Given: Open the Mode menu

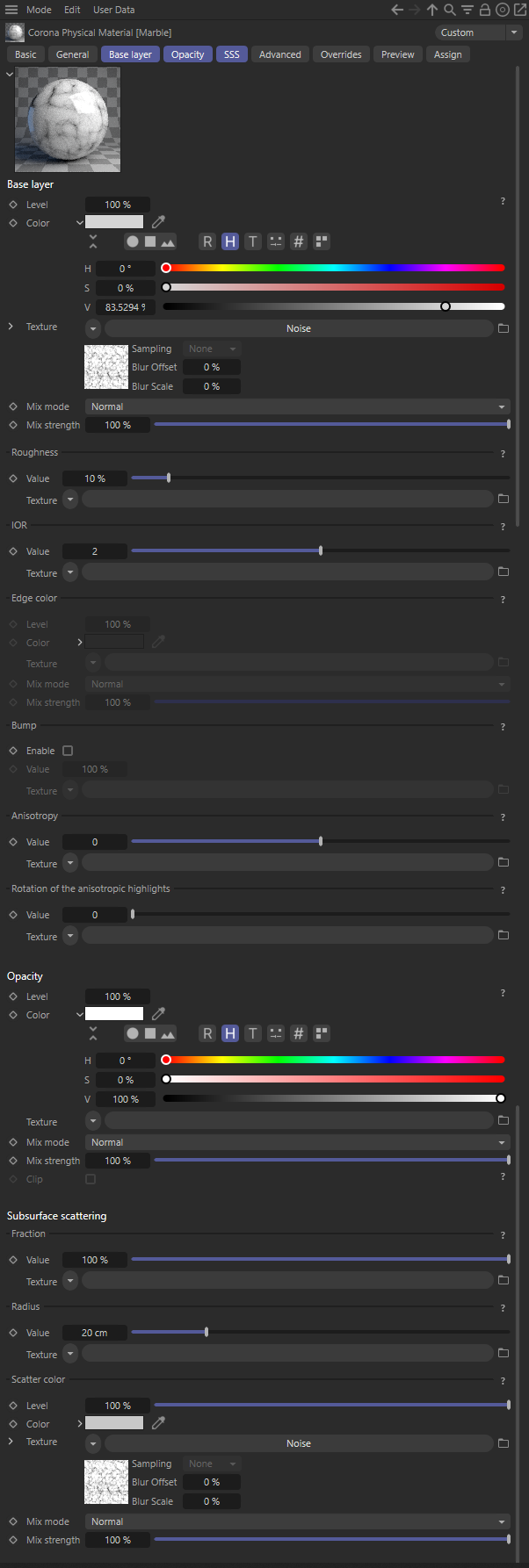Looking at the screenshot, I should click(39, 10).
